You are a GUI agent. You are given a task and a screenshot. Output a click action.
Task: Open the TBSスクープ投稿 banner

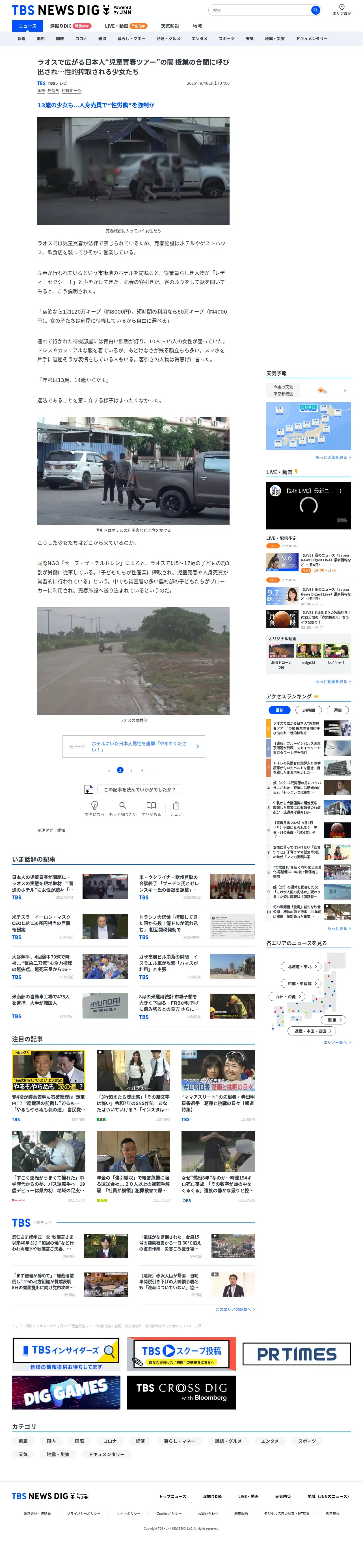(x=181, y=1354)
